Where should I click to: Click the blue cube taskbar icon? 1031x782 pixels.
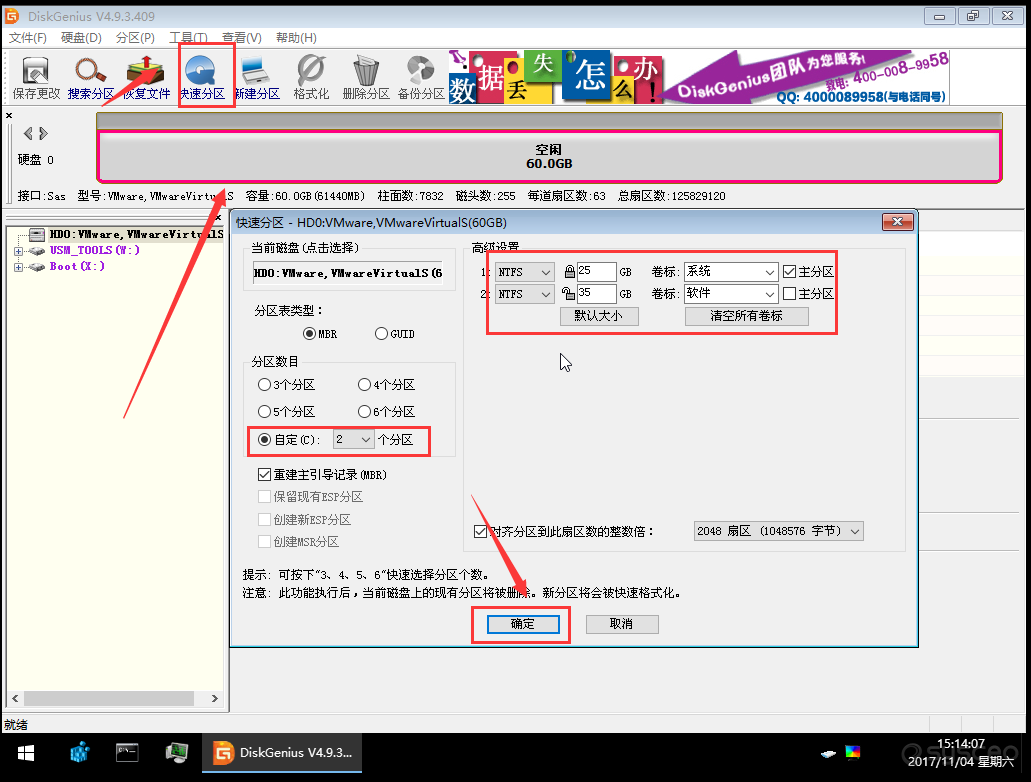(x=80, y=752)
